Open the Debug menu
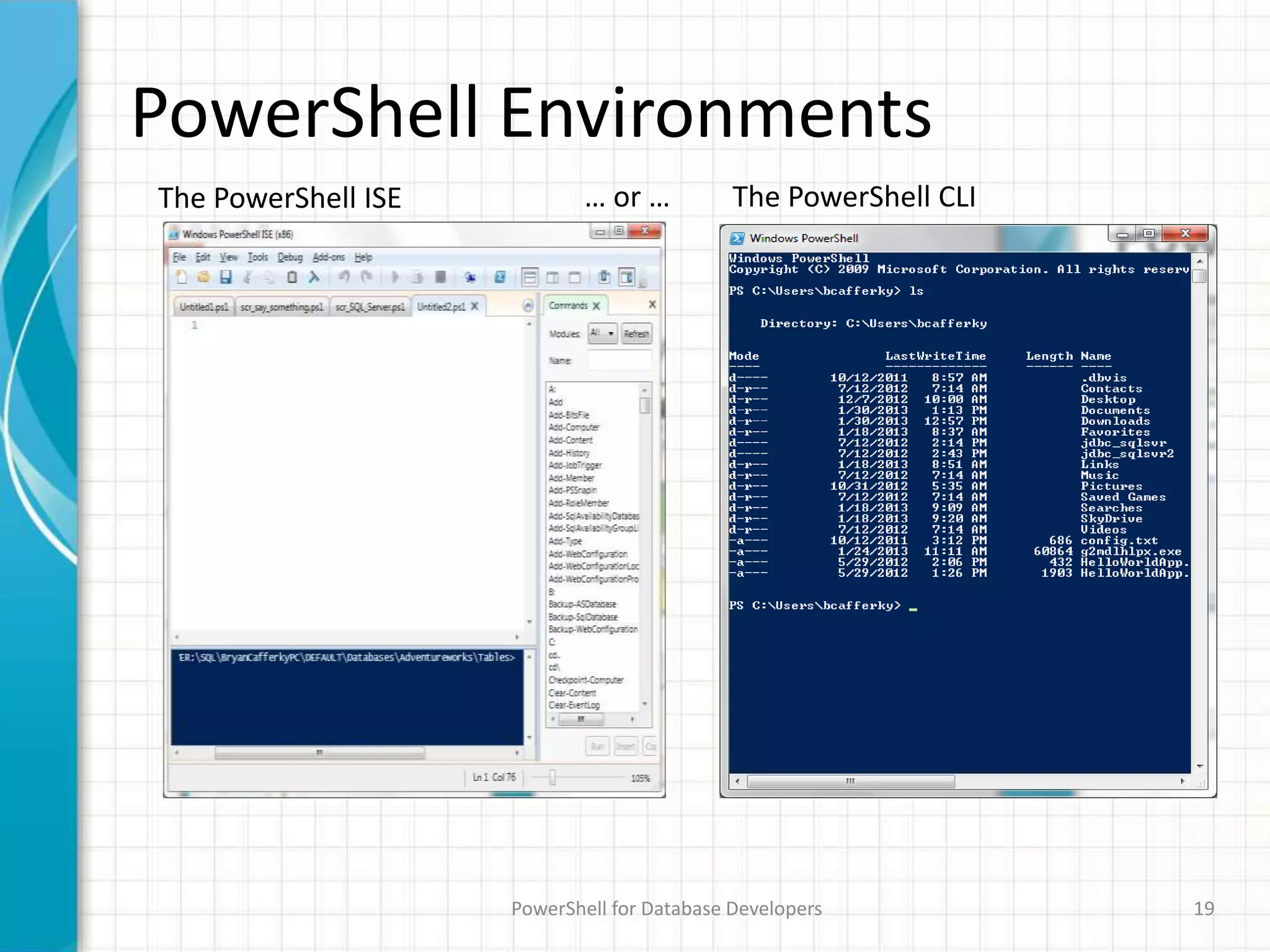This screenshot has height=952, width=1270. pos(290,257)
